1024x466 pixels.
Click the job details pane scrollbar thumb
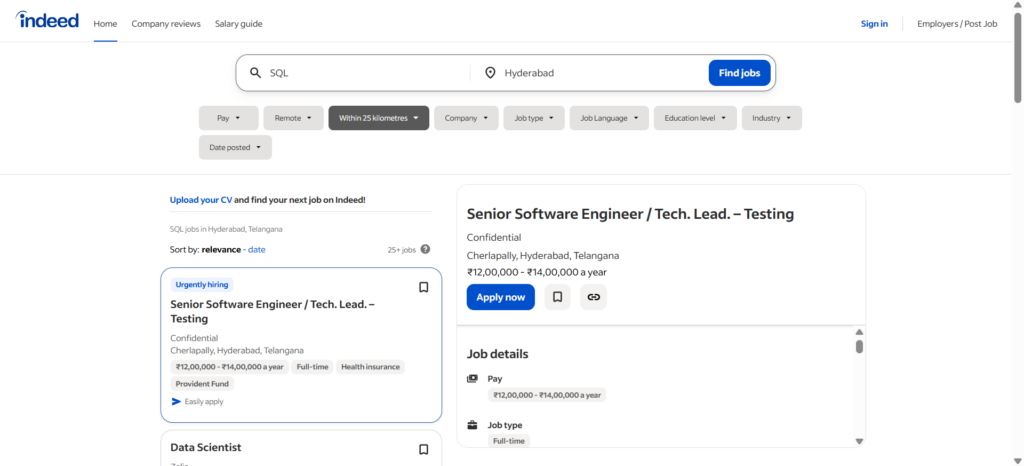tap(859, 347)
